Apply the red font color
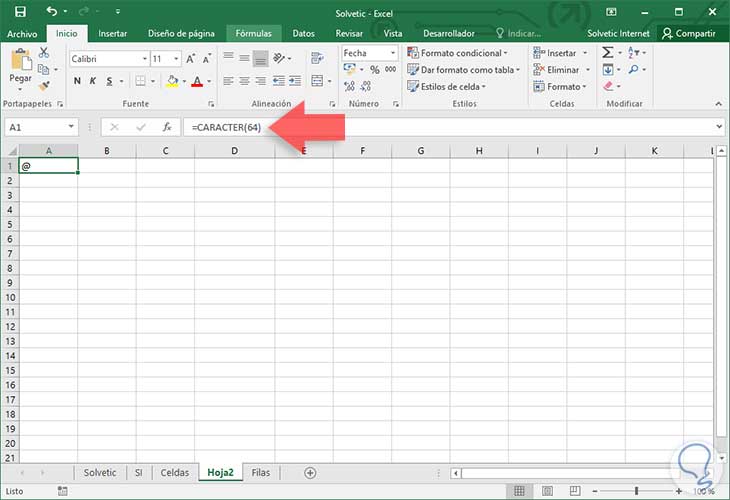The width and height of the screenshot is (730, 500). pos(197,81)
